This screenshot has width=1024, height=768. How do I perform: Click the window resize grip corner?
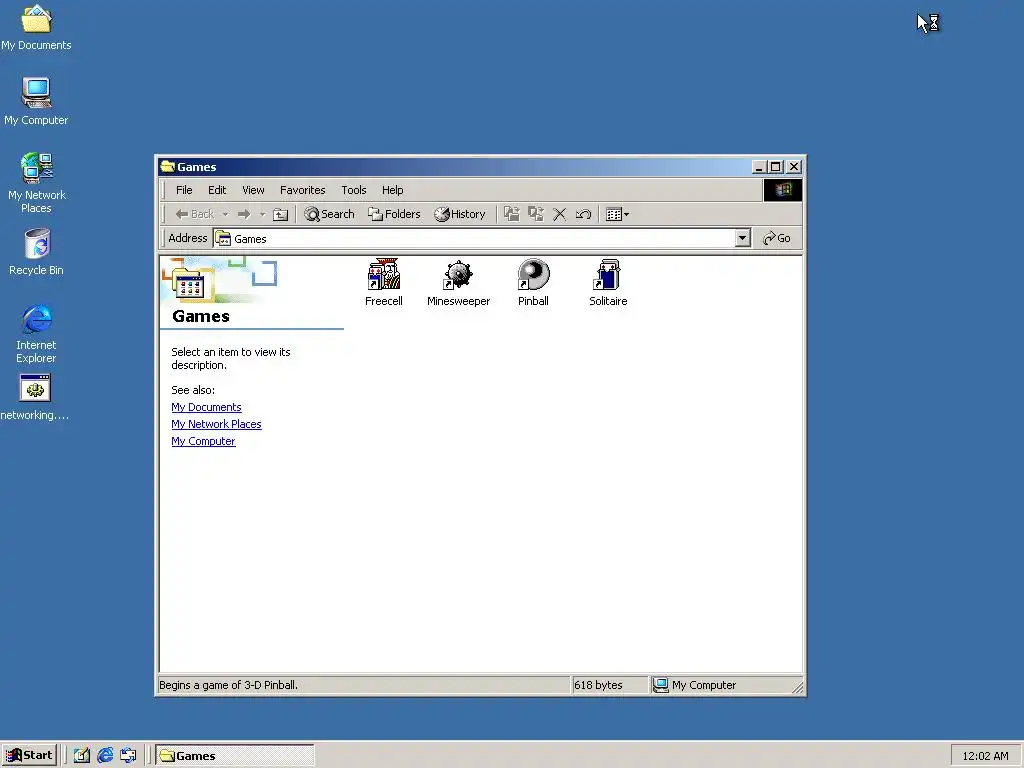[797, 686]
